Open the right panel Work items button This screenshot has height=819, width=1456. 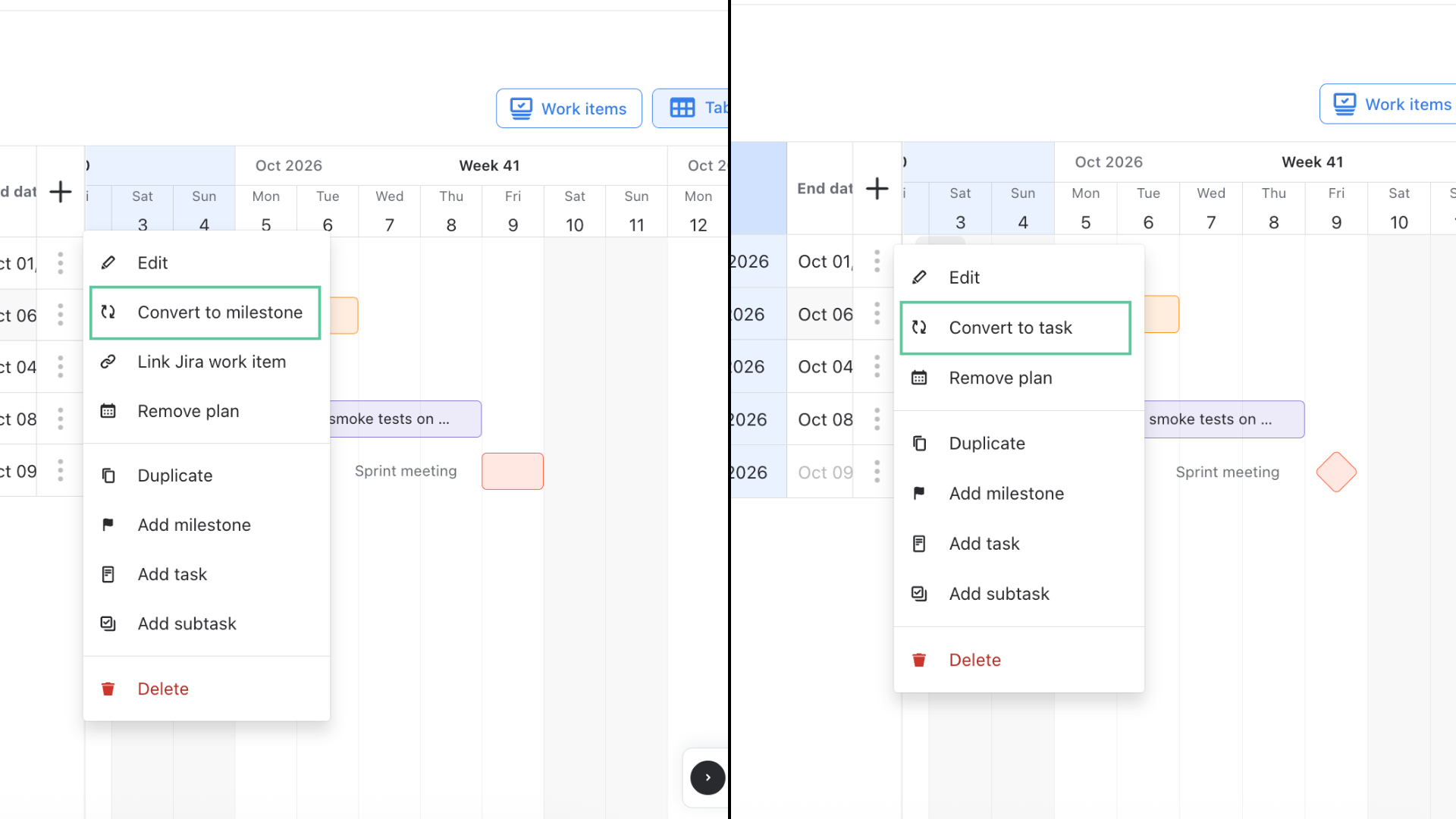click(1389, 104)
